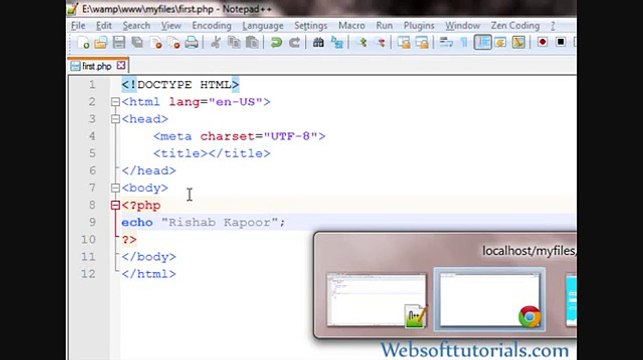Toggle Show all characters pilcrow icon
This screenshot has height=360, width=643.
tap(464, 42)
